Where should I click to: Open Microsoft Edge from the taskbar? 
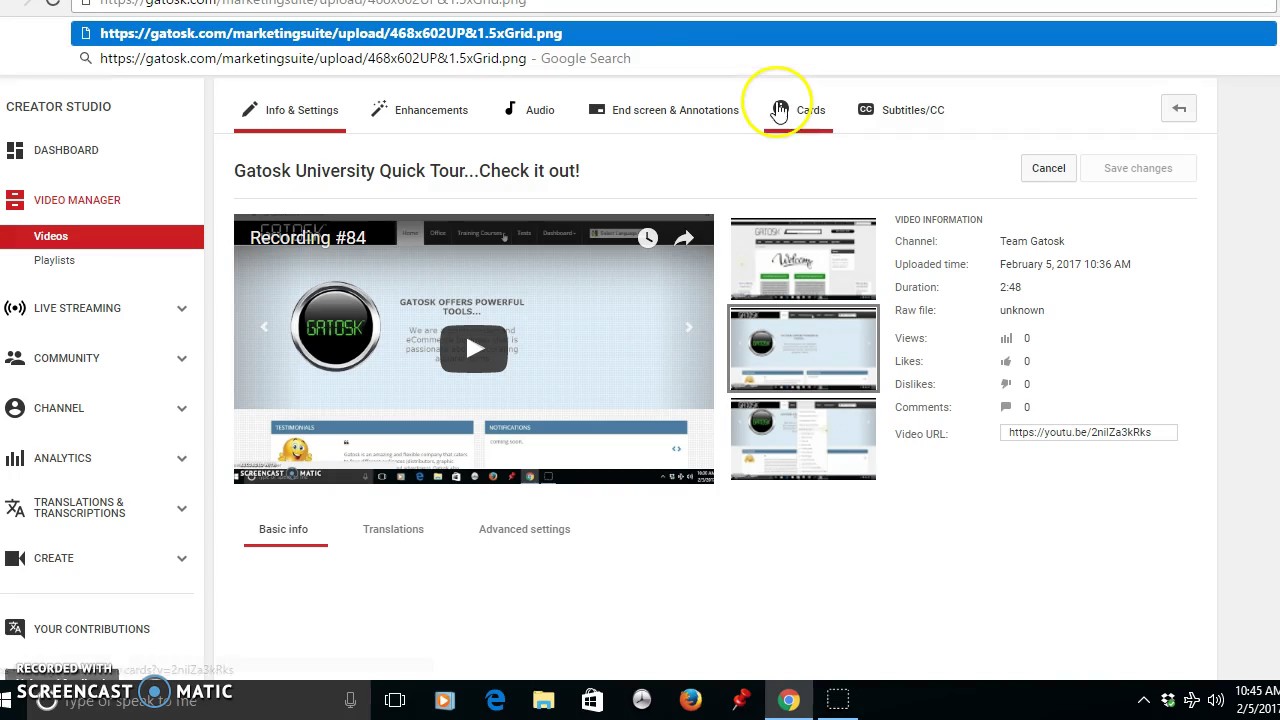pos(495,700)
